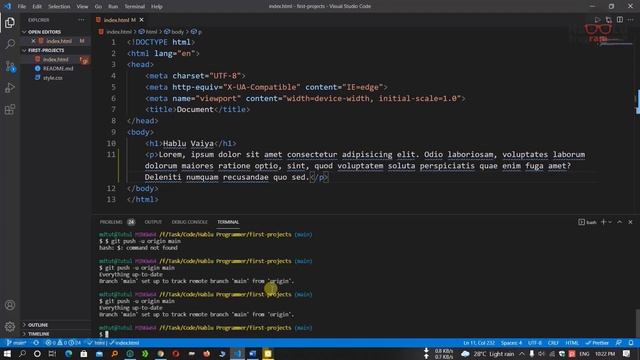The width and height of the screenshot is (640, 360).
Task: Click the UTF-8 encoding indicator
Action: tap(535, 343)
